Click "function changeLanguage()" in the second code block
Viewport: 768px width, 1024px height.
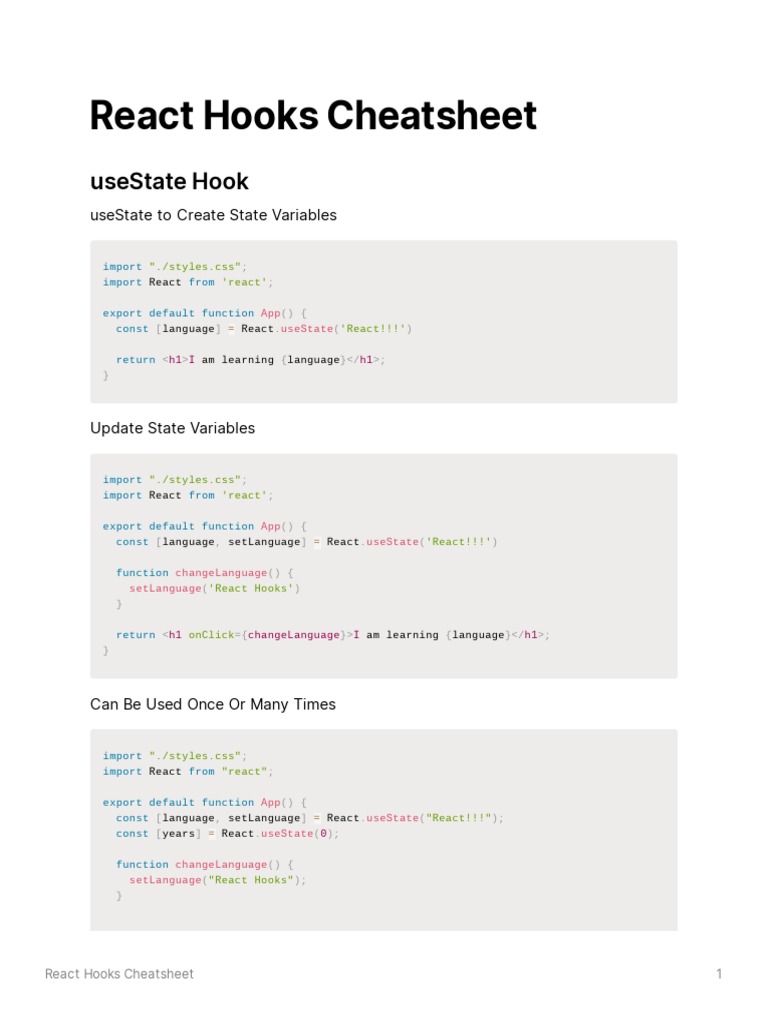click(205, 573)
